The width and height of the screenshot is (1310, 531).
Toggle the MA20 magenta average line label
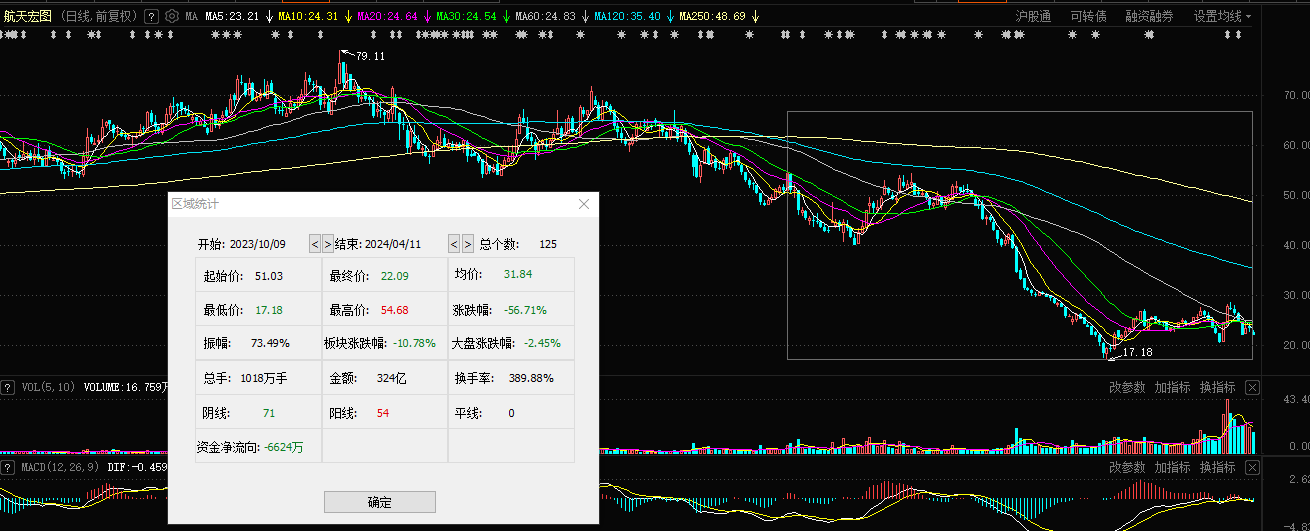tap(386, 17)
